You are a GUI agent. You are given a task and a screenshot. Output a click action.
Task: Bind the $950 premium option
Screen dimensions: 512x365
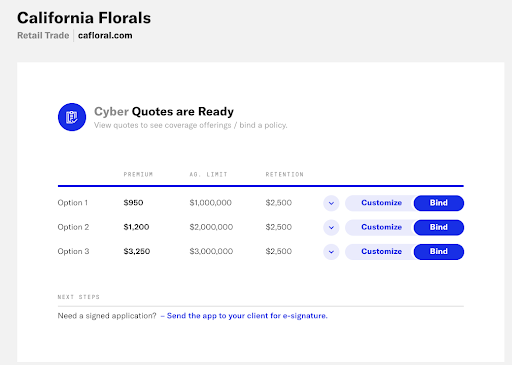click(x=439, y=203)
